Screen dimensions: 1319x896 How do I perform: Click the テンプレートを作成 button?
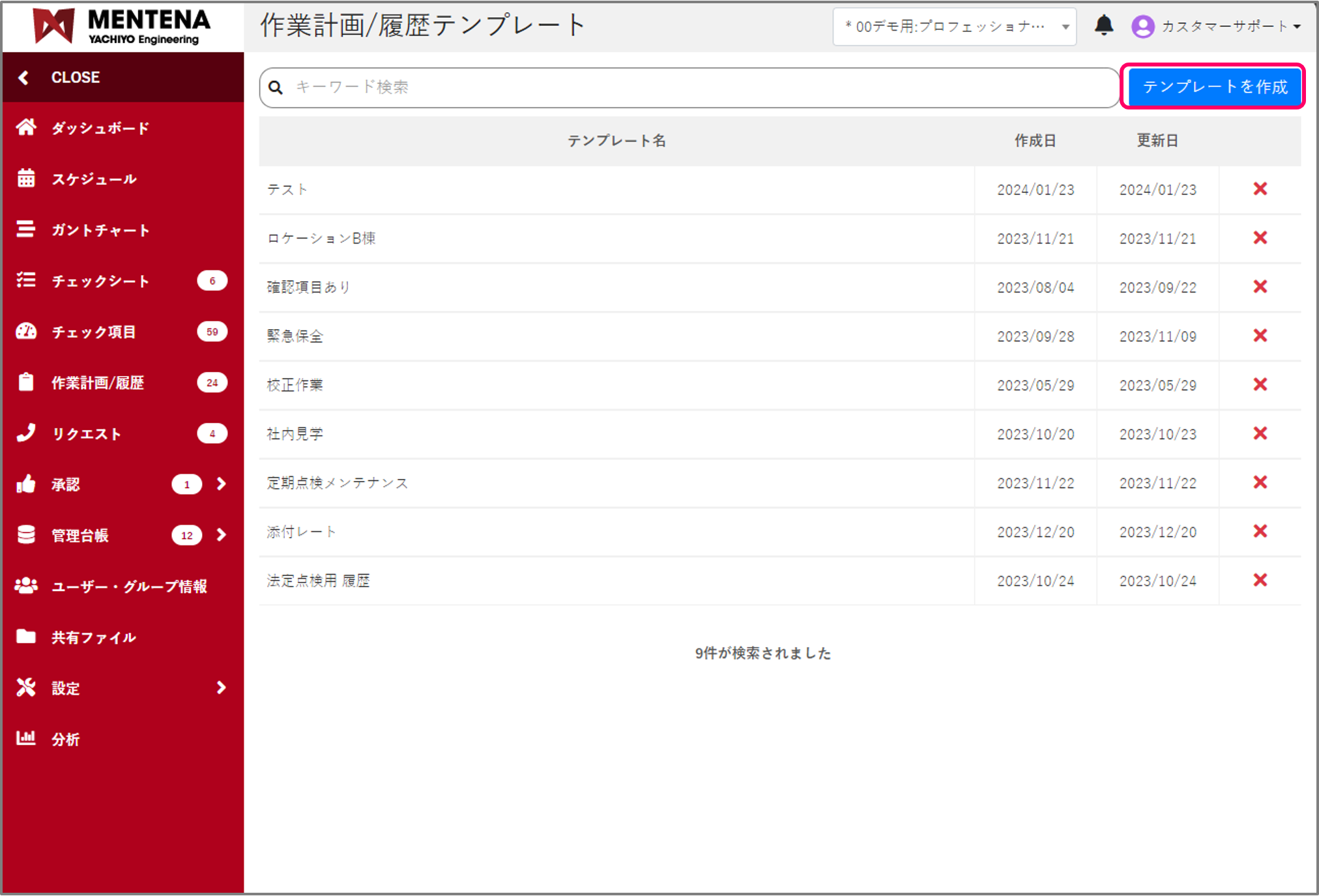click(1213, 86)
